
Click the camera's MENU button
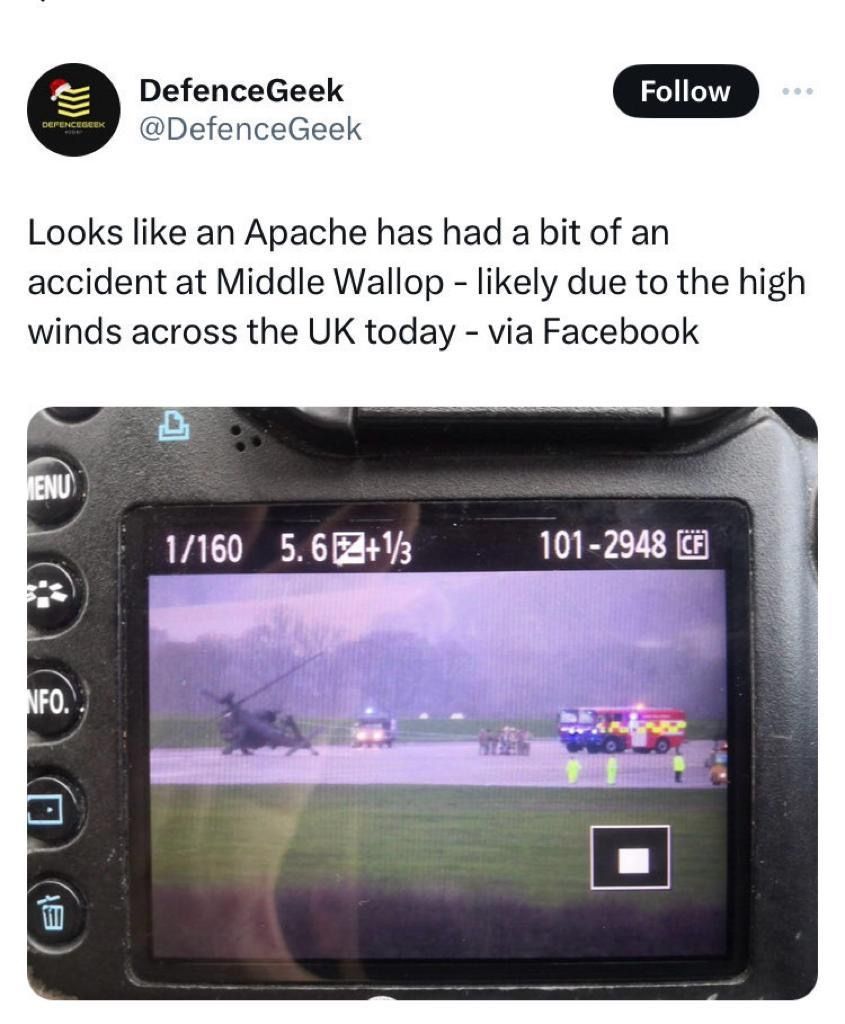coord(51,488)
